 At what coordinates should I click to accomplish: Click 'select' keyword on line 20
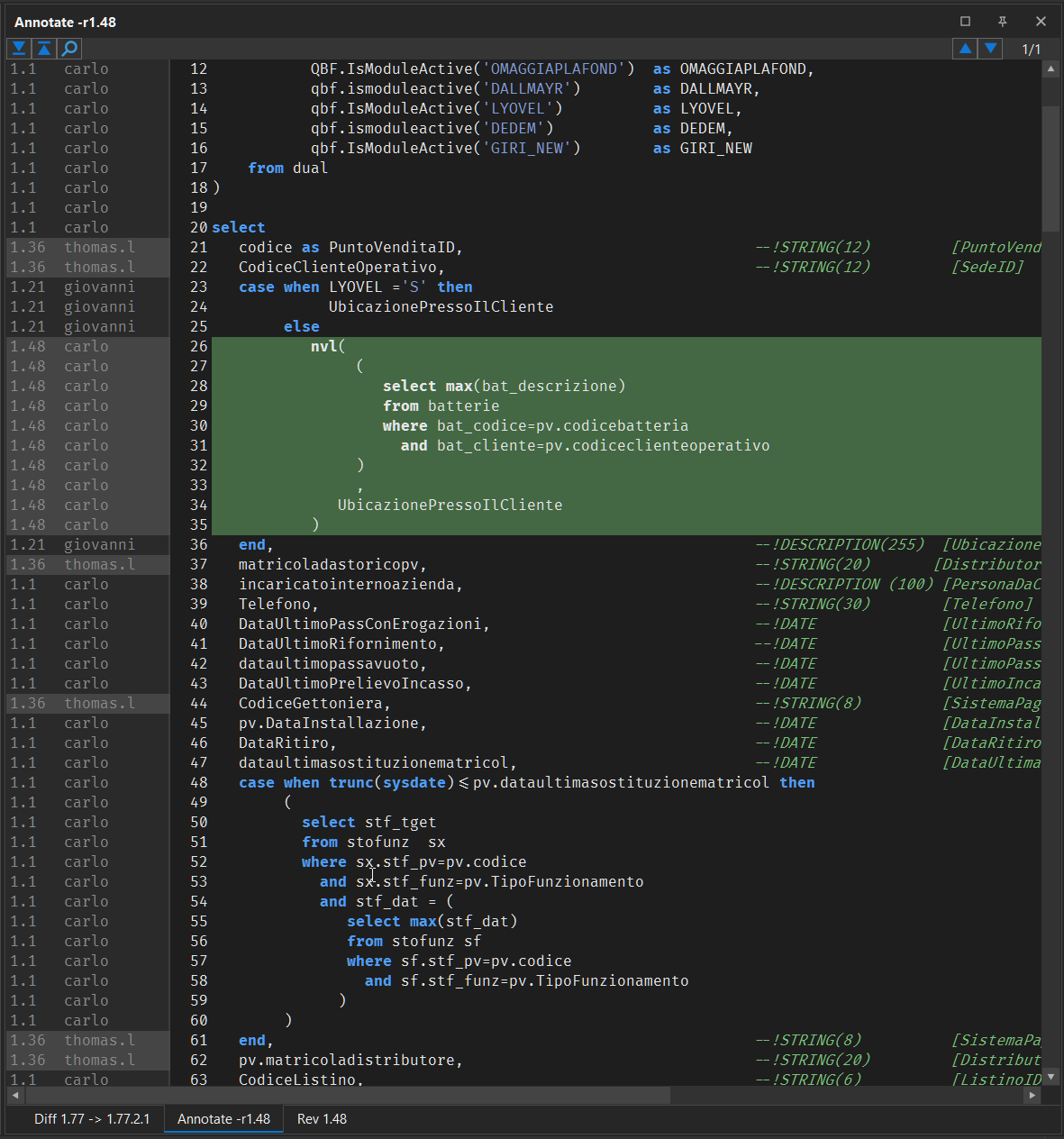coord(239,228)
